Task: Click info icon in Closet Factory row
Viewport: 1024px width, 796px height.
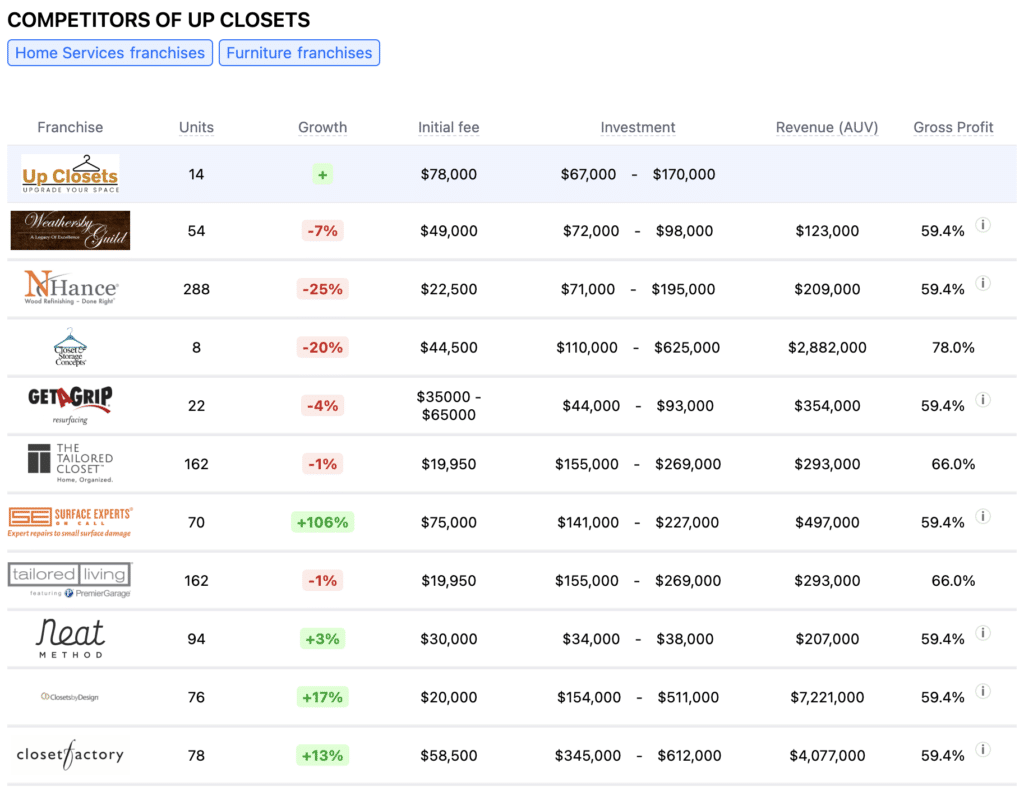Action: click(982, 749)
